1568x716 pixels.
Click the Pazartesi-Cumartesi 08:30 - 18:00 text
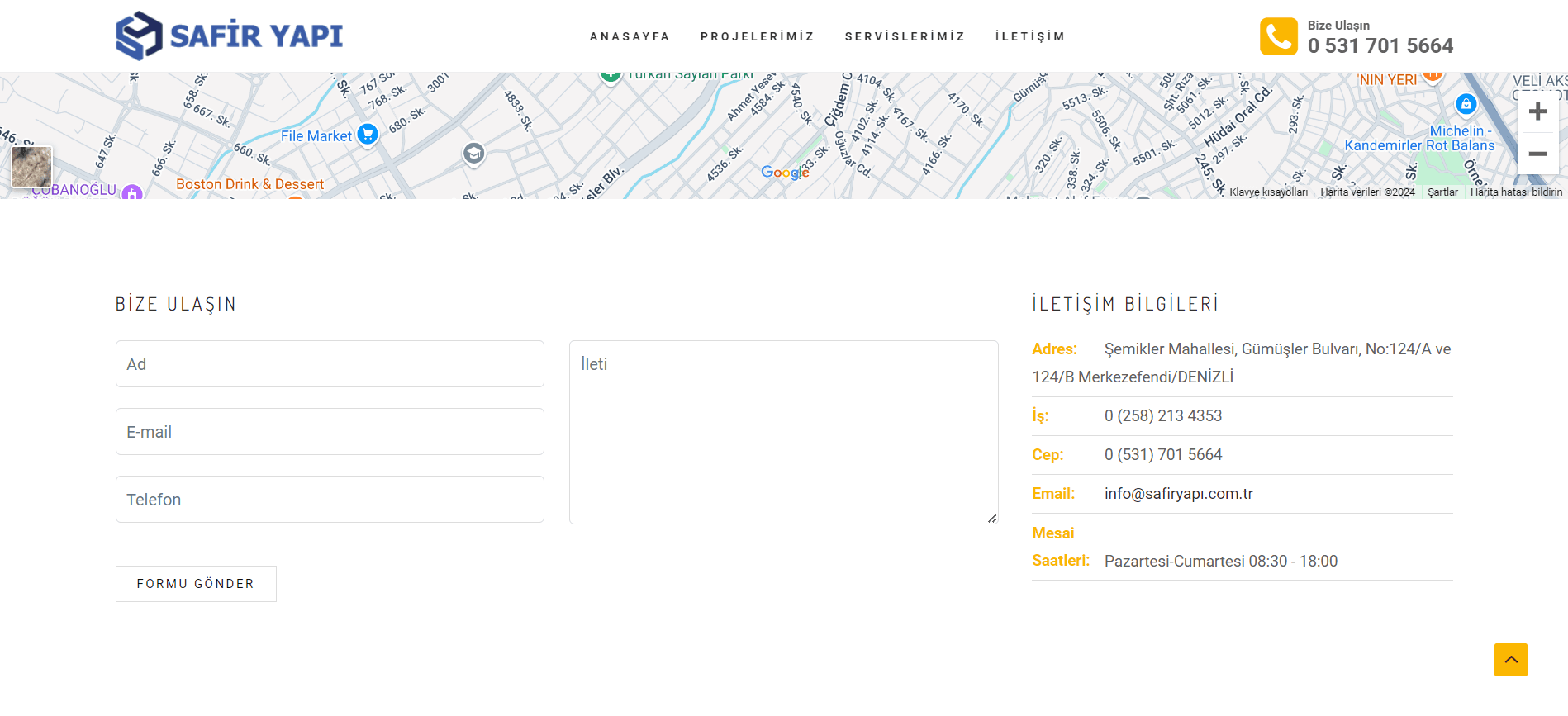(1220, 562)
